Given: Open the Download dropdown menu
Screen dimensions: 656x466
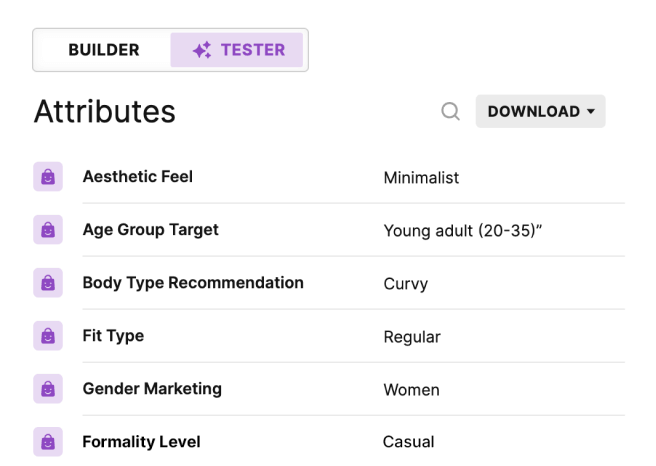Looking at the screenshot, I should [x=540, y=112].
